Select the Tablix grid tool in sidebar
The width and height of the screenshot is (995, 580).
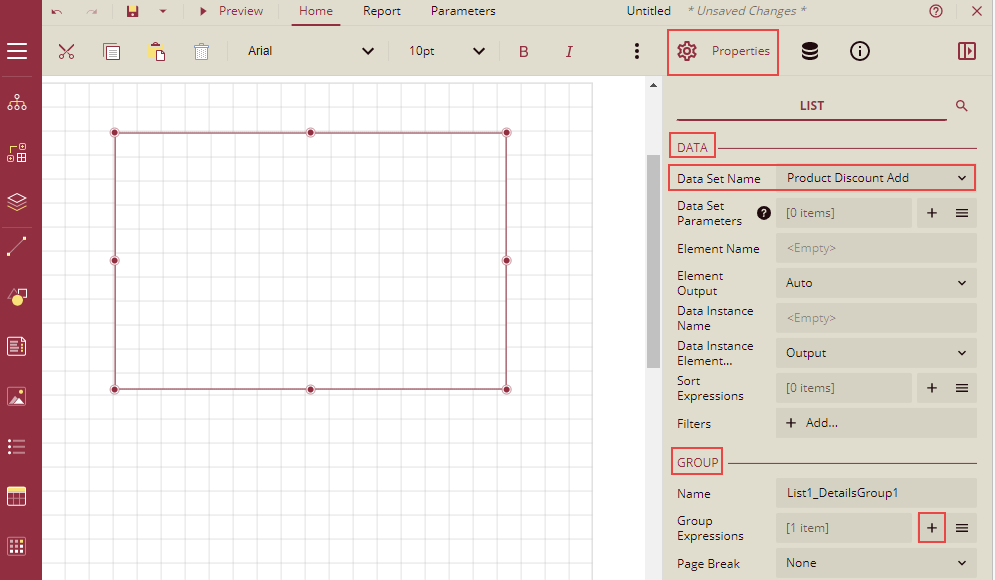pyautogui.click(x=17, y=546)
